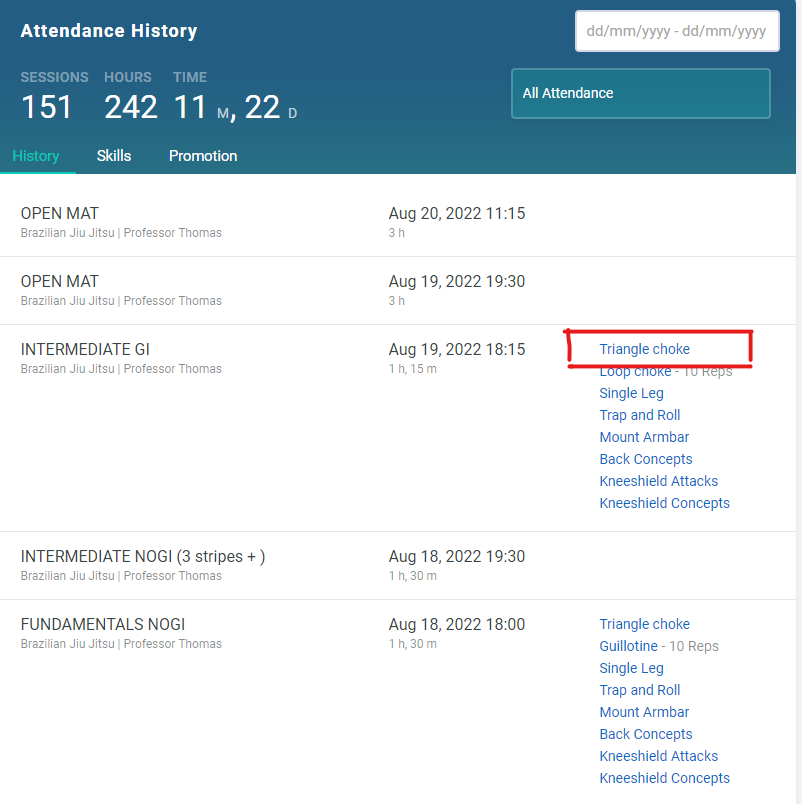Image resolution: width=802 pixels, height=804 pixels.
Task: Select the FUNDAMENTALS NOGI session title
Action: (x=103, y=625)
